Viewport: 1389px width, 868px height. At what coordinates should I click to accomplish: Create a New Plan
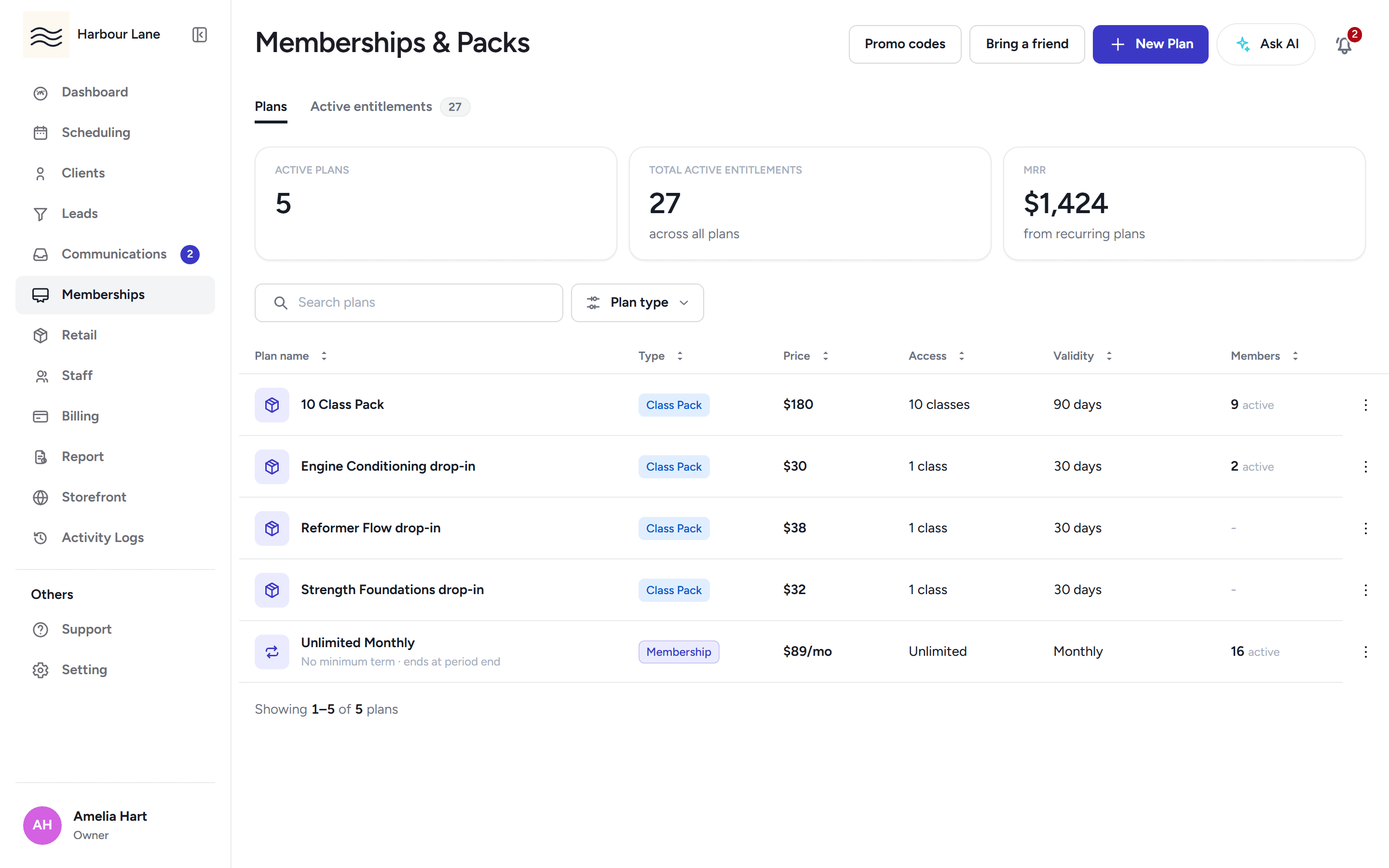[1150, 44]
